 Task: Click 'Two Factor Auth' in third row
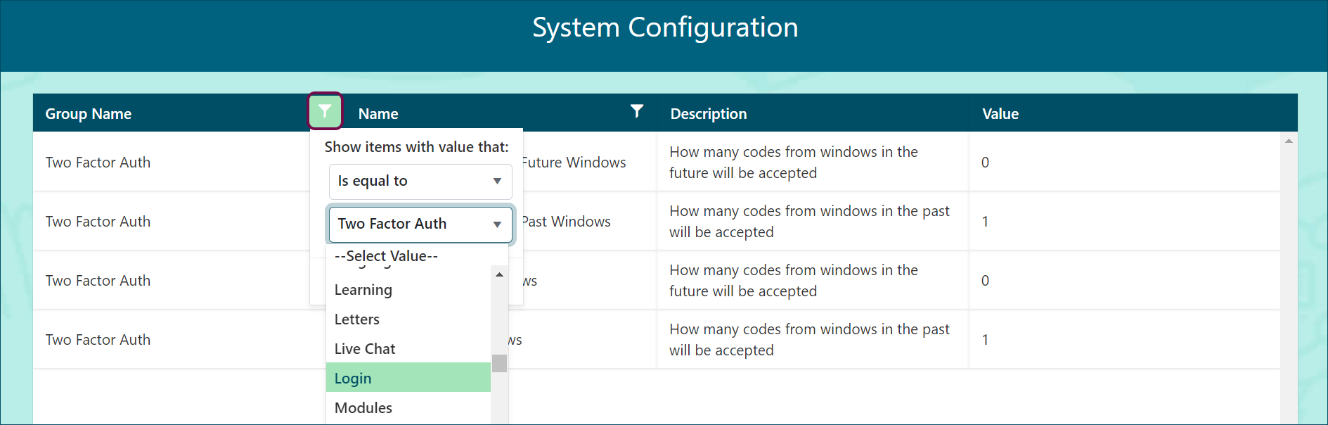pyautogui.click(x=98, y=280)
